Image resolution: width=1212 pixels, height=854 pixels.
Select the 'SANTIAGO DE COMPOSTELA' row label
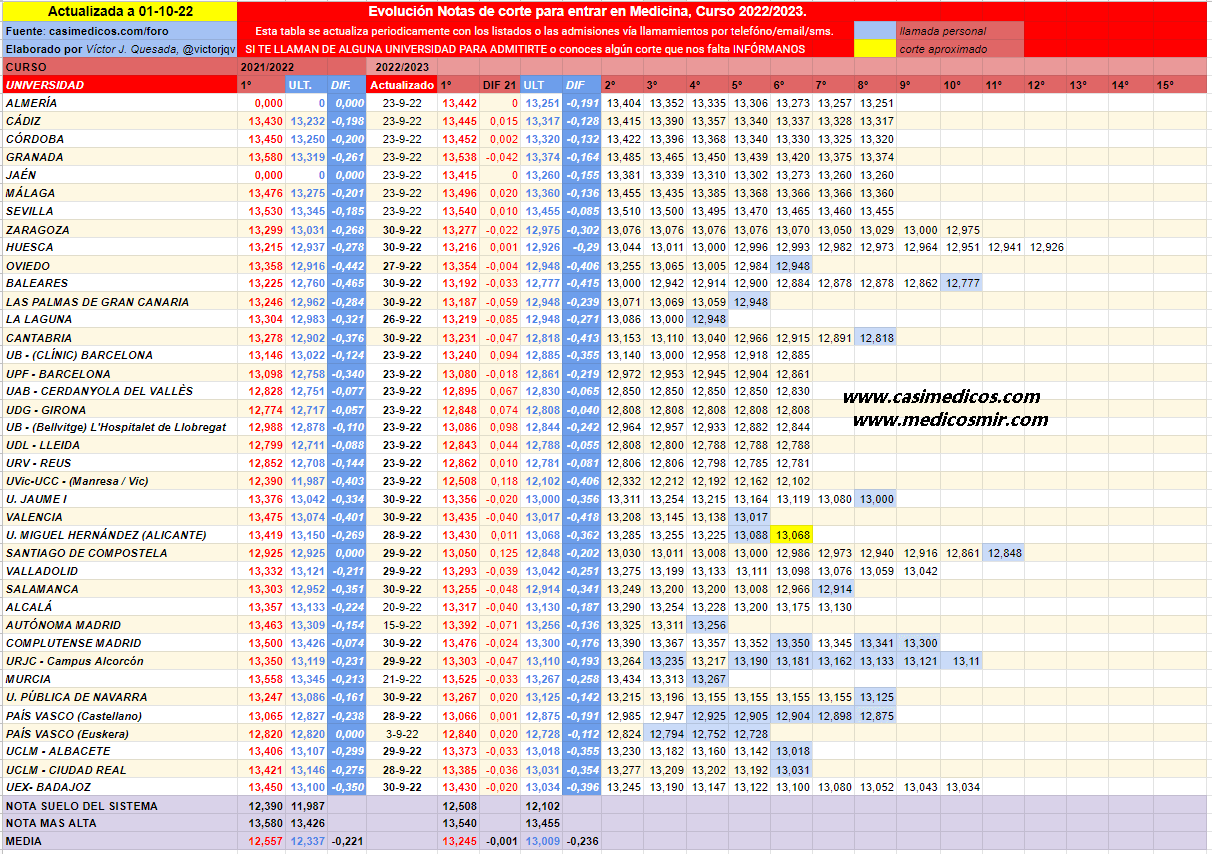119,553
